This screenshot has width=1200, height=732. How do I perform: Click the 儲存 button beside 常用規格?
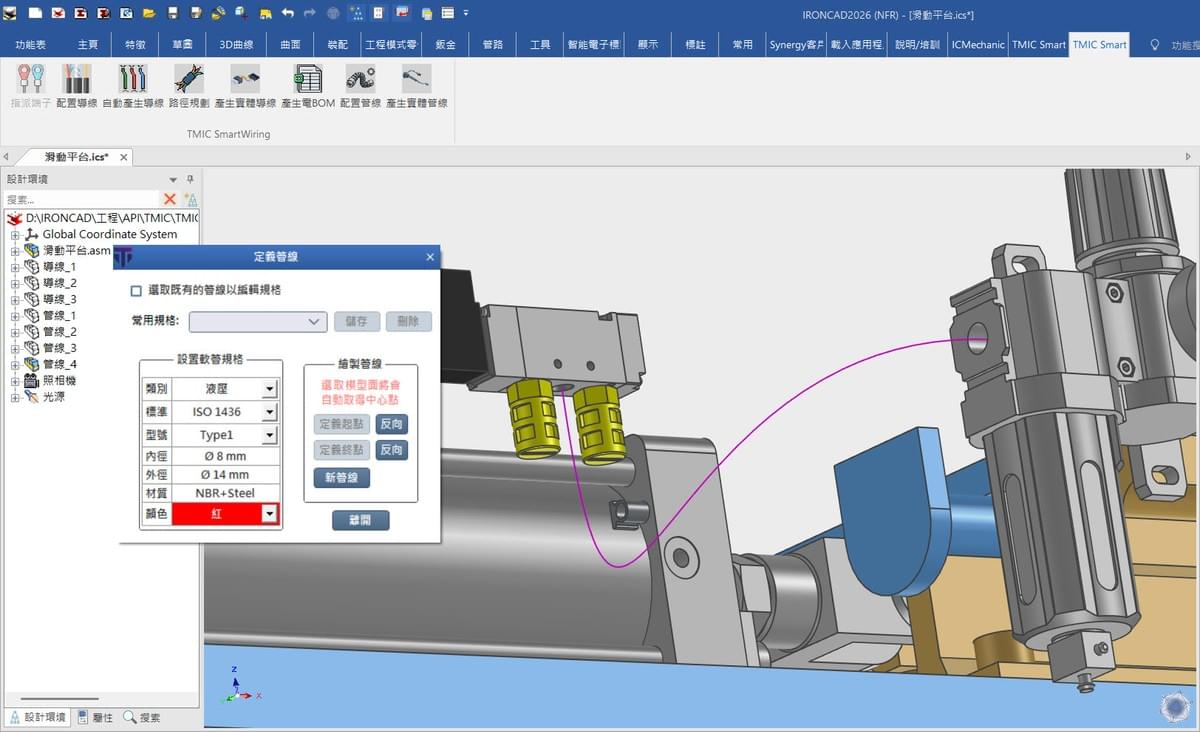tap(357, 321)
